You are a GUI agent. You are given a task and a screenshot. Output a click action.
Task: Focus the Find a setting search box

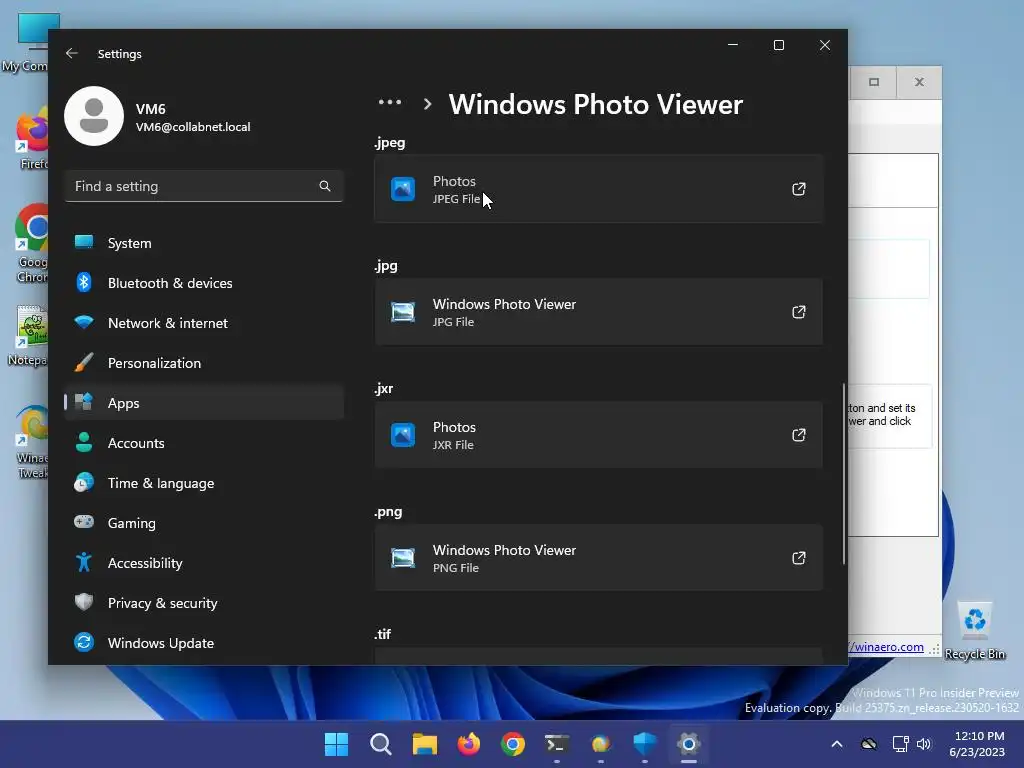tap(204, 186)
